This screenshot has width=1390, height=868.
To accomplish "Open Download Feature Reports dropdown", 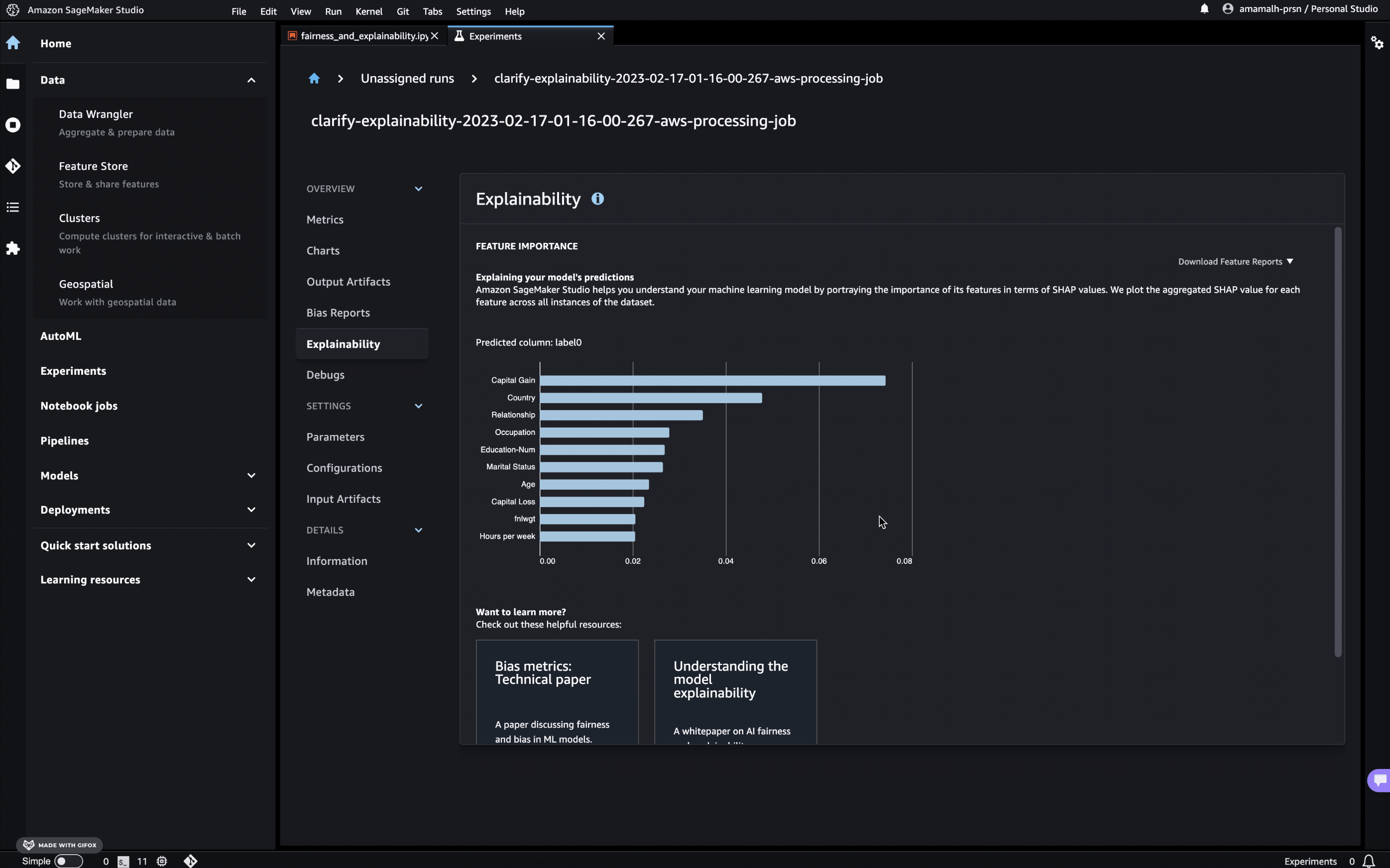I will coord(1236,262).
